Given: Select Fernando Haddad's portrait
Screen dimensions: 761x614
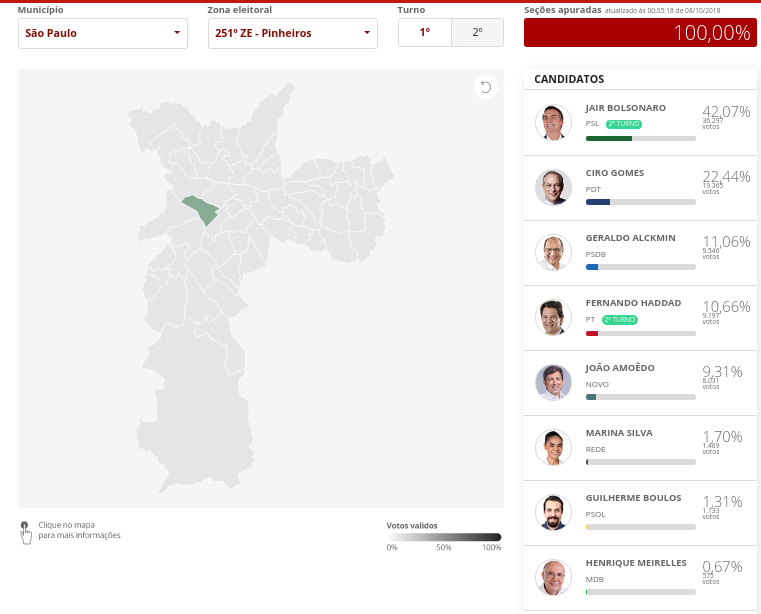Looking at the screenshot, I should (x=552, y=318).
